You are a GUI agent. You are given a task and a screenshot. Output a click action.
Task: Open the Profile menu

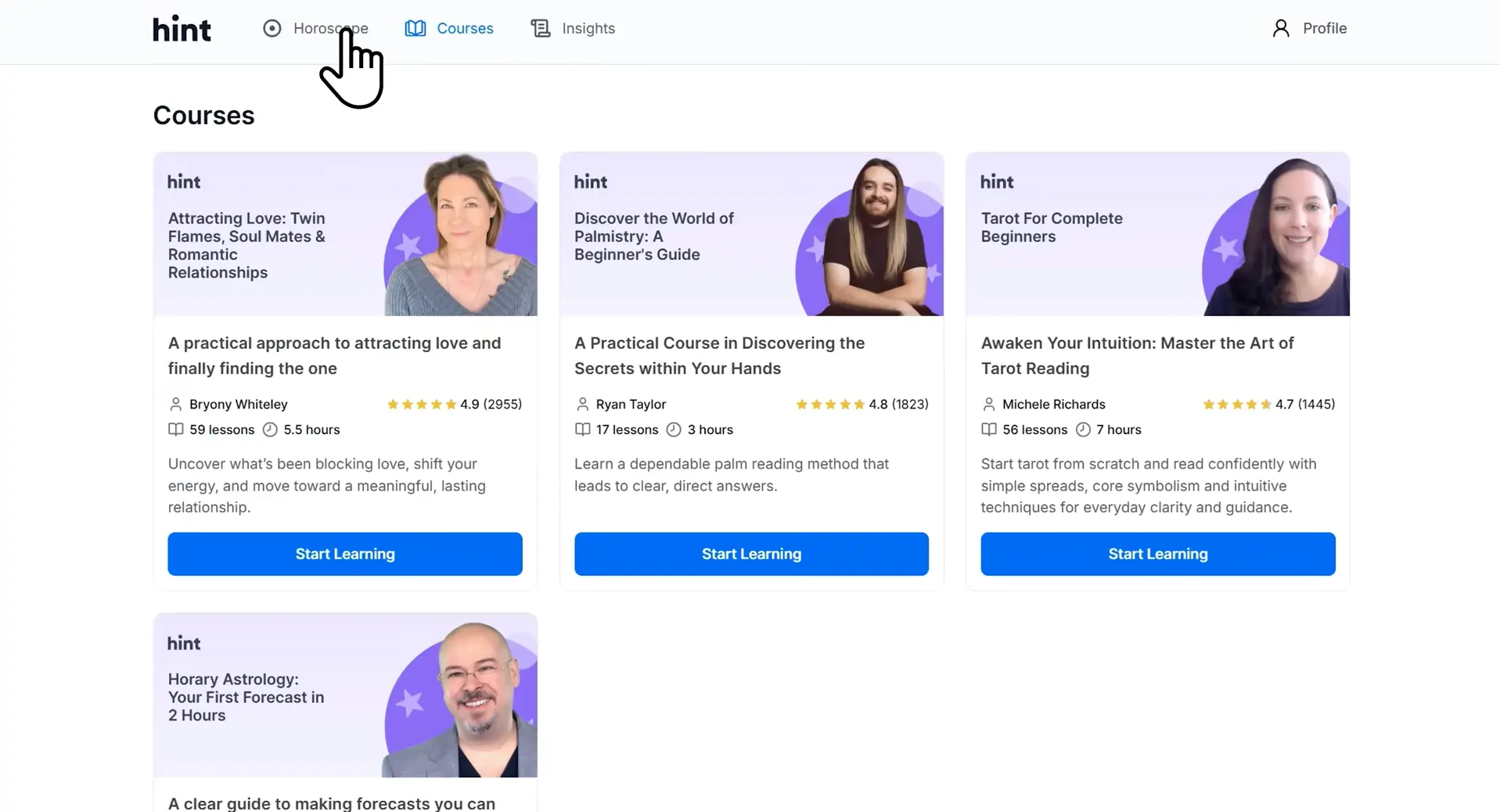[x=1309, y=28]
